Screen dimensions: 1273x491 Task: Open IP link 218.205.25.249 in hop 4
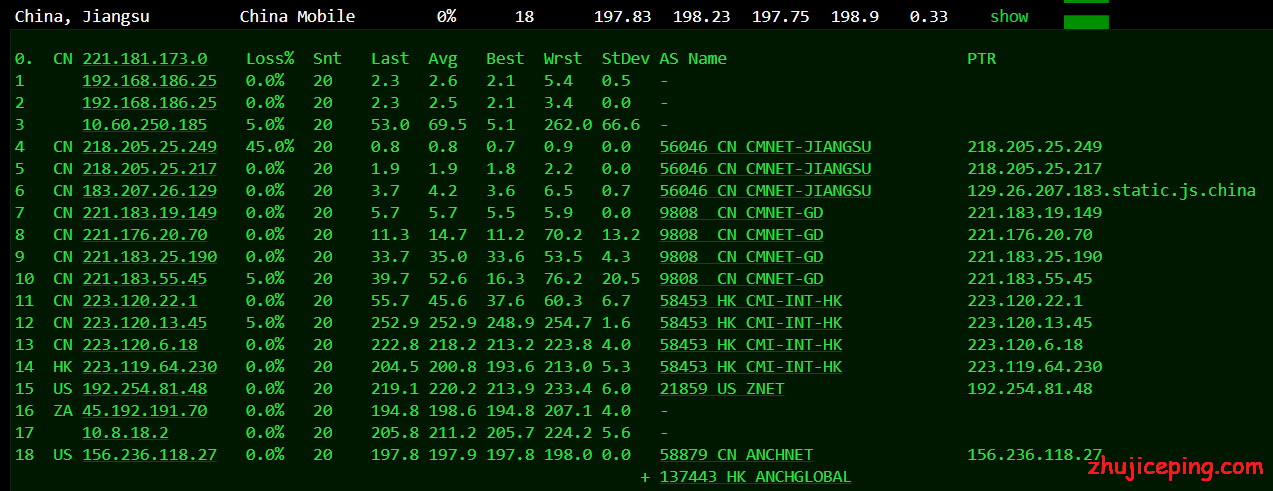click(149, 147)
